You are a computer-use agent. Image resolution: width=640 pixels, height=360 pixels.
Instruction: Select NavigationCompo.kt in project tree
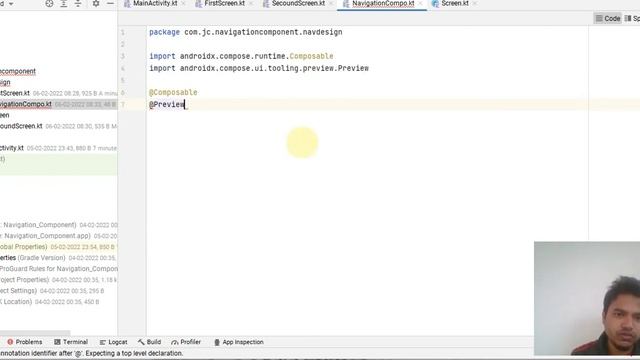58,104
